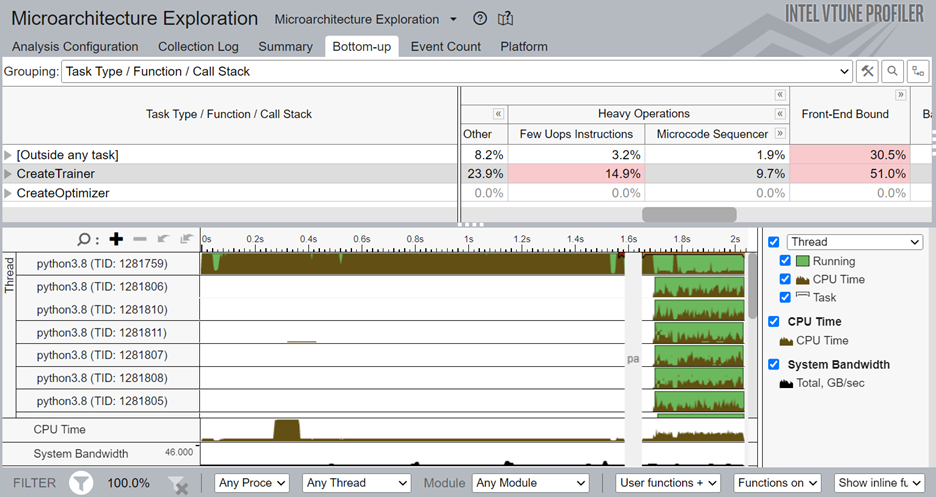Expand the CreateTrainer row
This screenshot has height=497, width=936.
[x=9, y=174]
